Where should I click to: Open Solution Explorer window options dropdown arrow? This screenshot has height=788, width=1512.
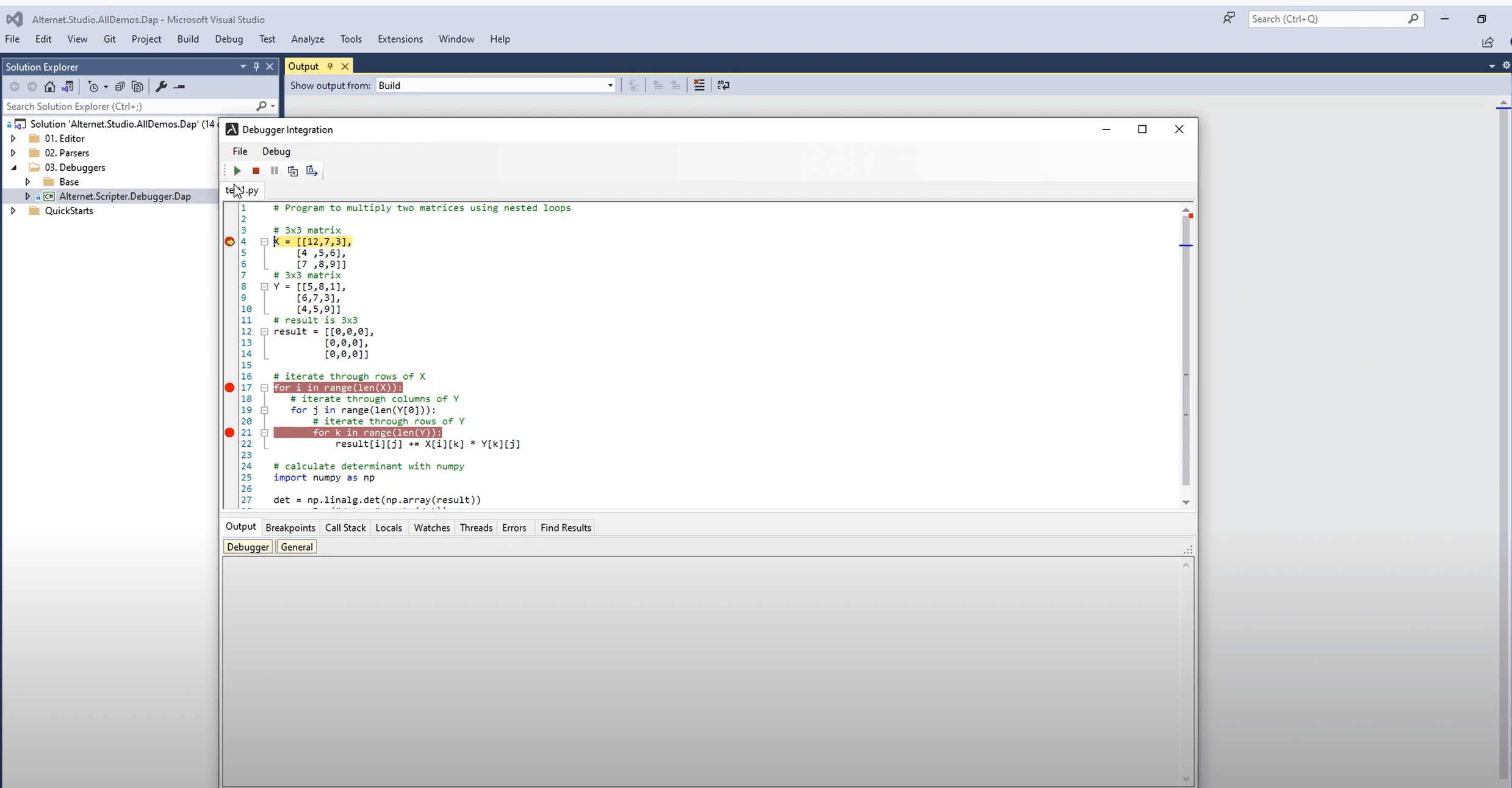(x=243, y=67)
